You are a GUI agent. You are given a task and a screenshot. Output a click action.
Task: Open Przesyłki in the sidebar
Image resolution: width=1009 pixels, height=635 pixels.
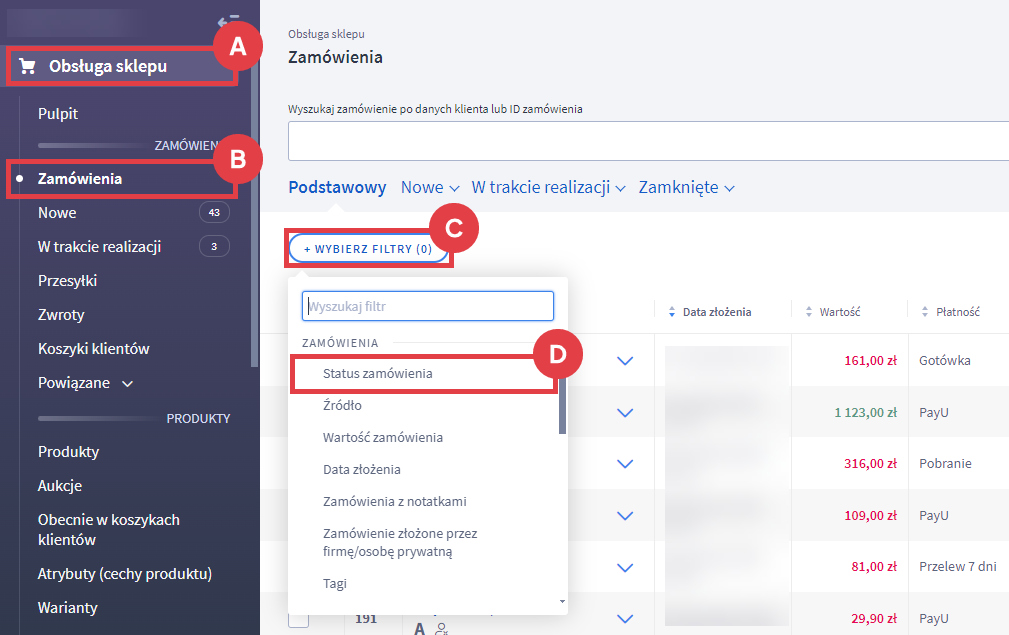67,281
